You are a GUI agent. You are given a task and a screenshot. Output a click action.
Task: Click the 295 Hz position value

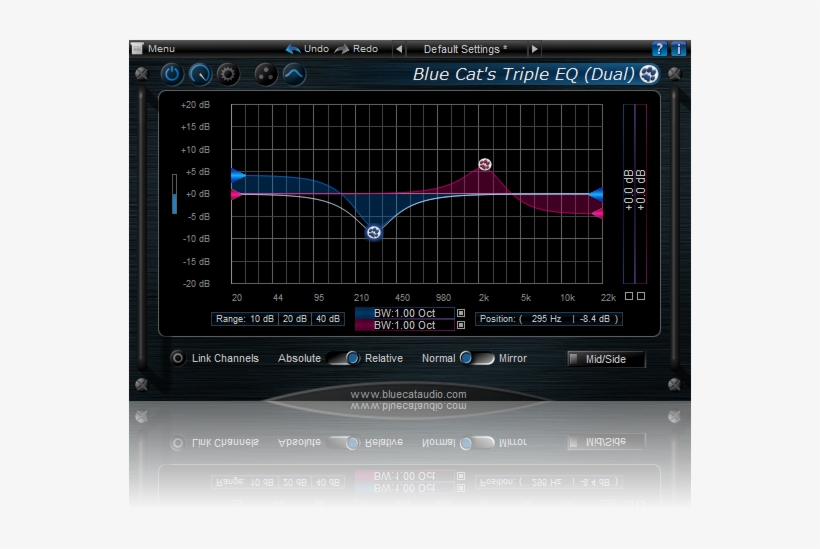point(546,319)
